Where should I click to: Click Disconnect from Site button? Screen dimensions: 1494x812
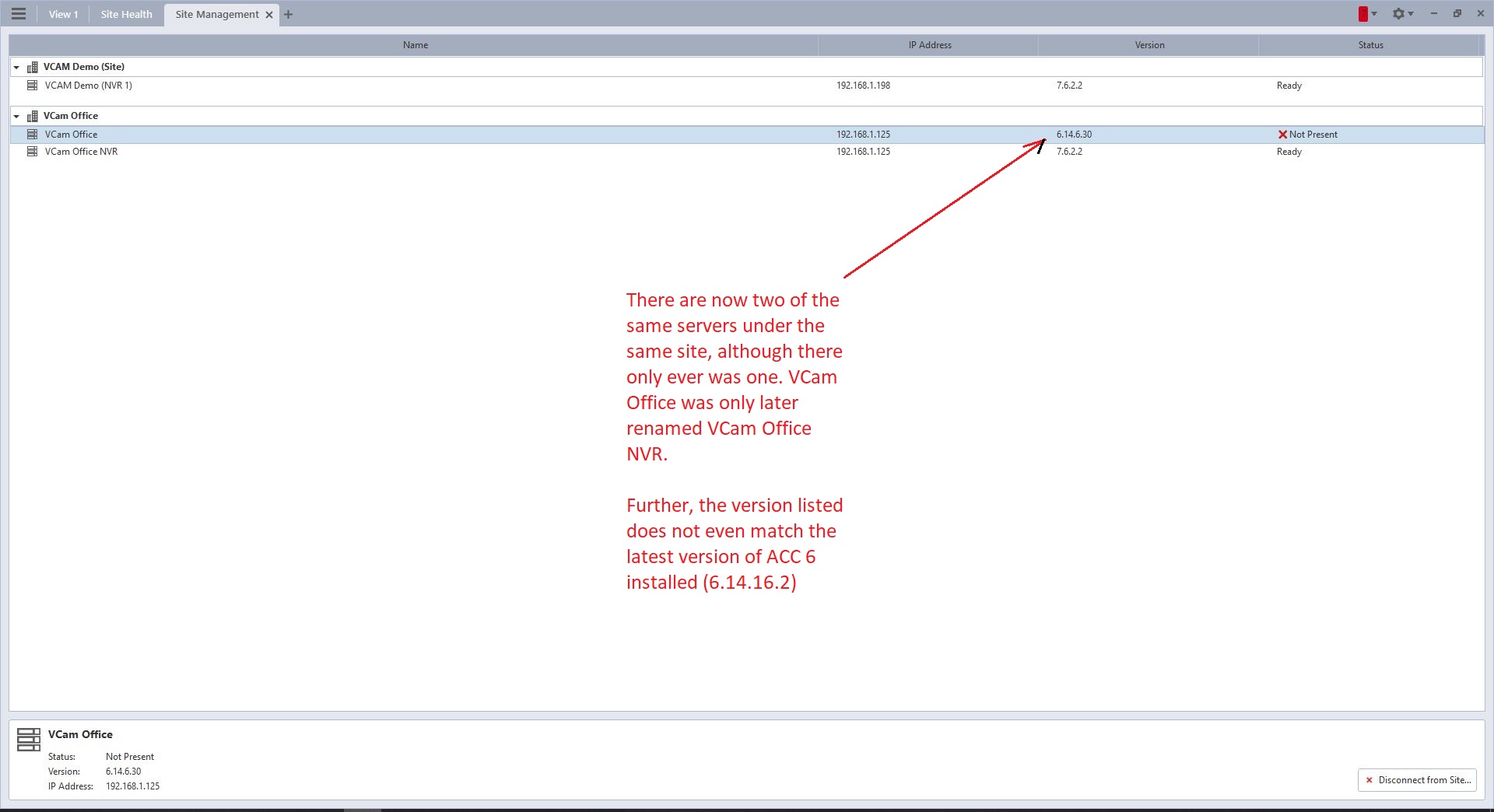pyautogui.click(x=1418, y=780)
